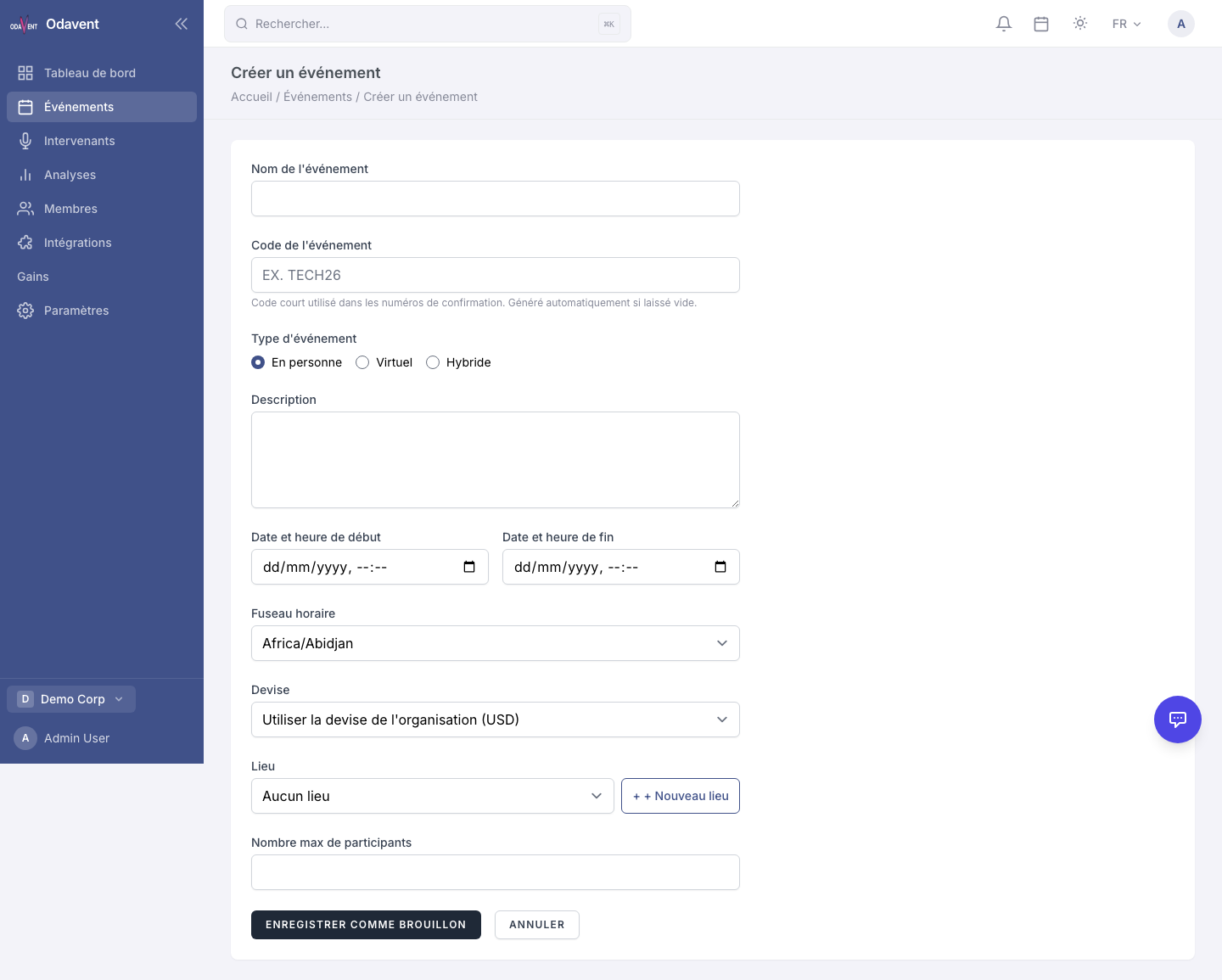Image resolution: width=1222 pixels, height=980 pixels.
Task: Click the Tableau de bord grid icon
Action: click(25, 73)
